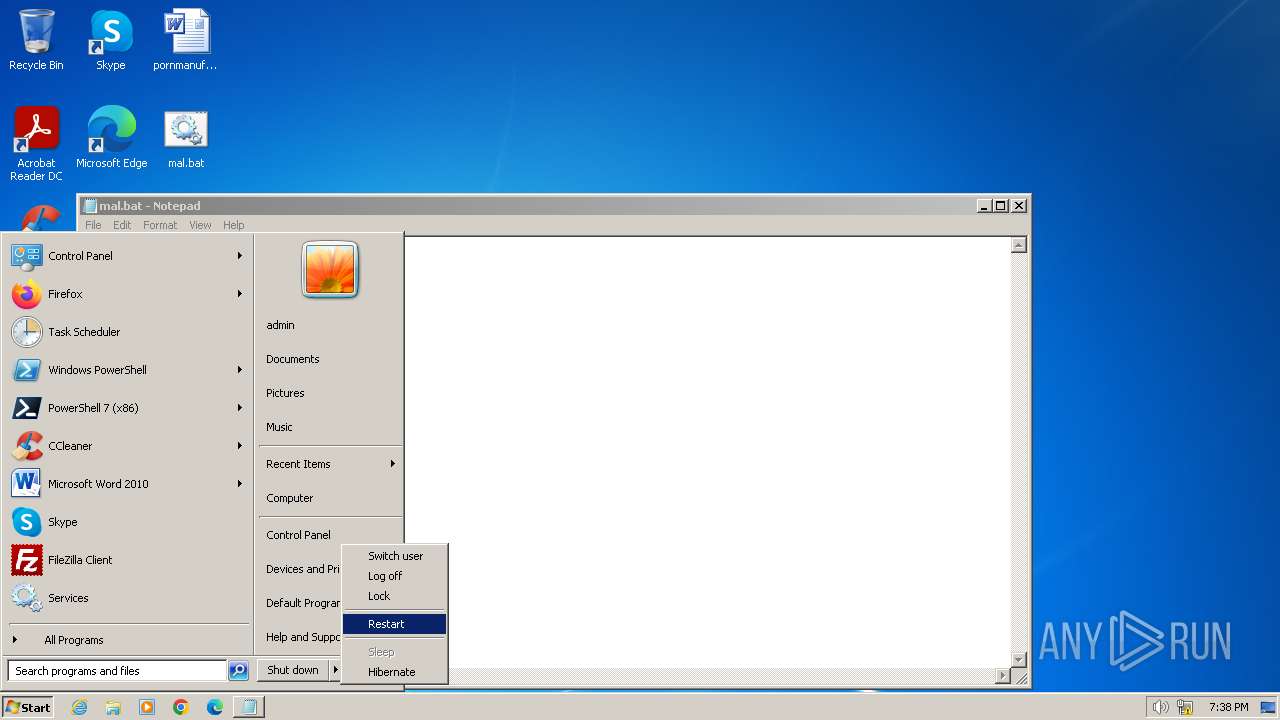Choose Lock in power menu
Screen dimensions: 1280x720
tap(394, 596)
